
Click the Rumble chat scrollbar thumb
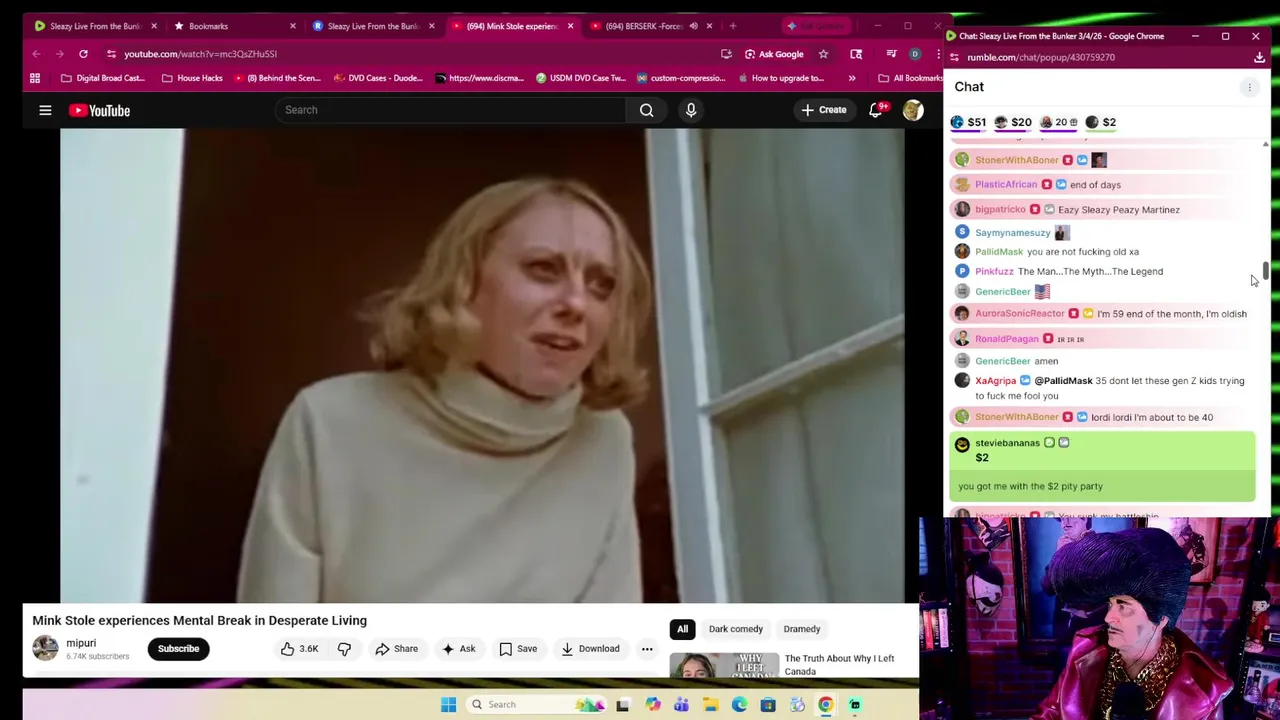tap(1265, 272)
